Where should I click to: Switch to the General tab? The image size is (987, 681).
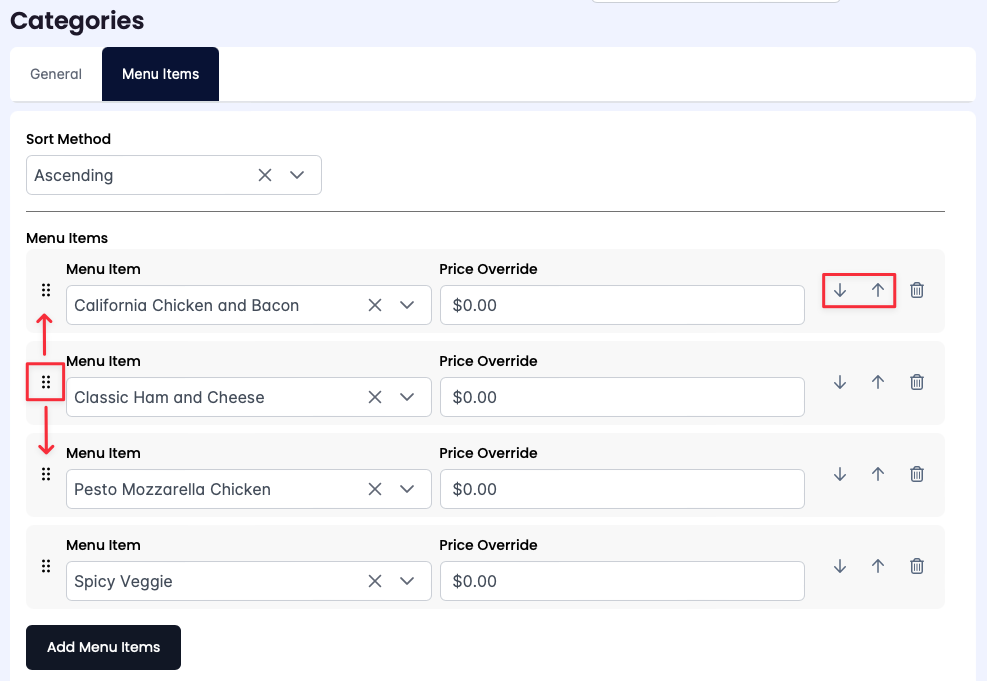(55, 73)
